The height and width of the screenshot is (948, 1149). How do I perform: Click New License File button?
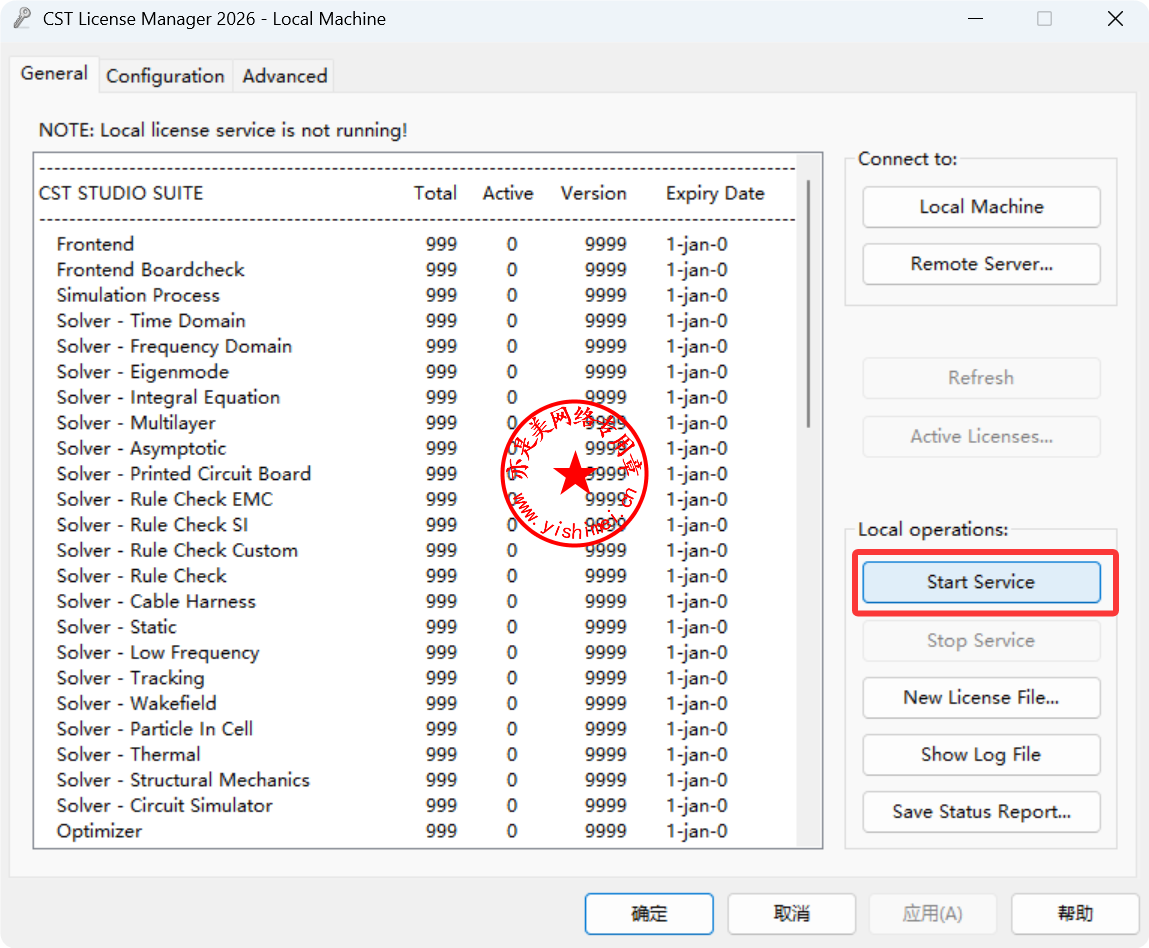click(980, 698)
